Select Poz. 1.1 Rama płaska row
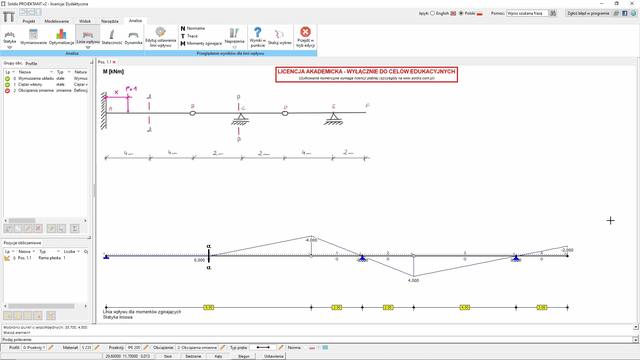Screen dimensions: 640x360 coord(46,258)
